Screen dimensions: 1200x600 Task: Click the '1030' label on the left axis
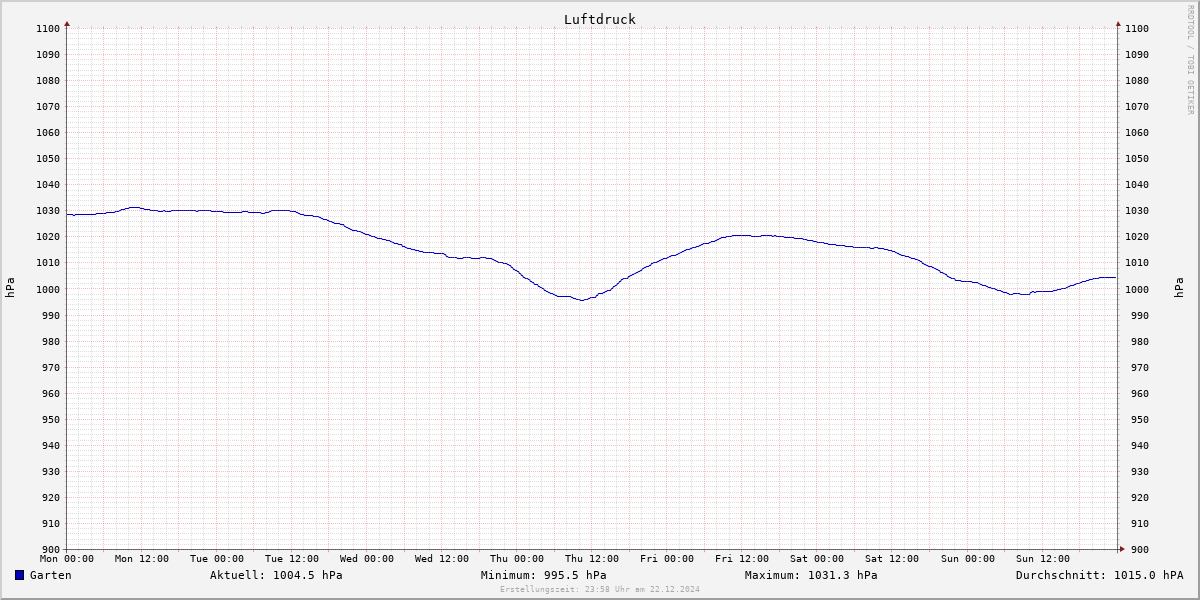point(49,211)
